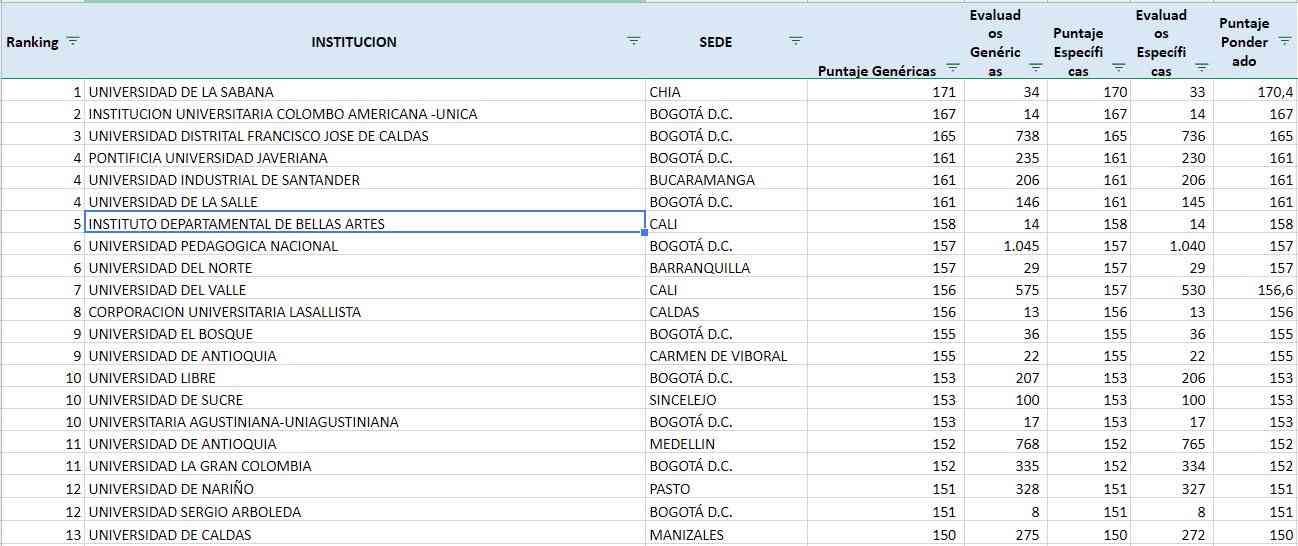Select the UNIVERSIDAD DE NARIÑO cell

click(x=171, y=489)
